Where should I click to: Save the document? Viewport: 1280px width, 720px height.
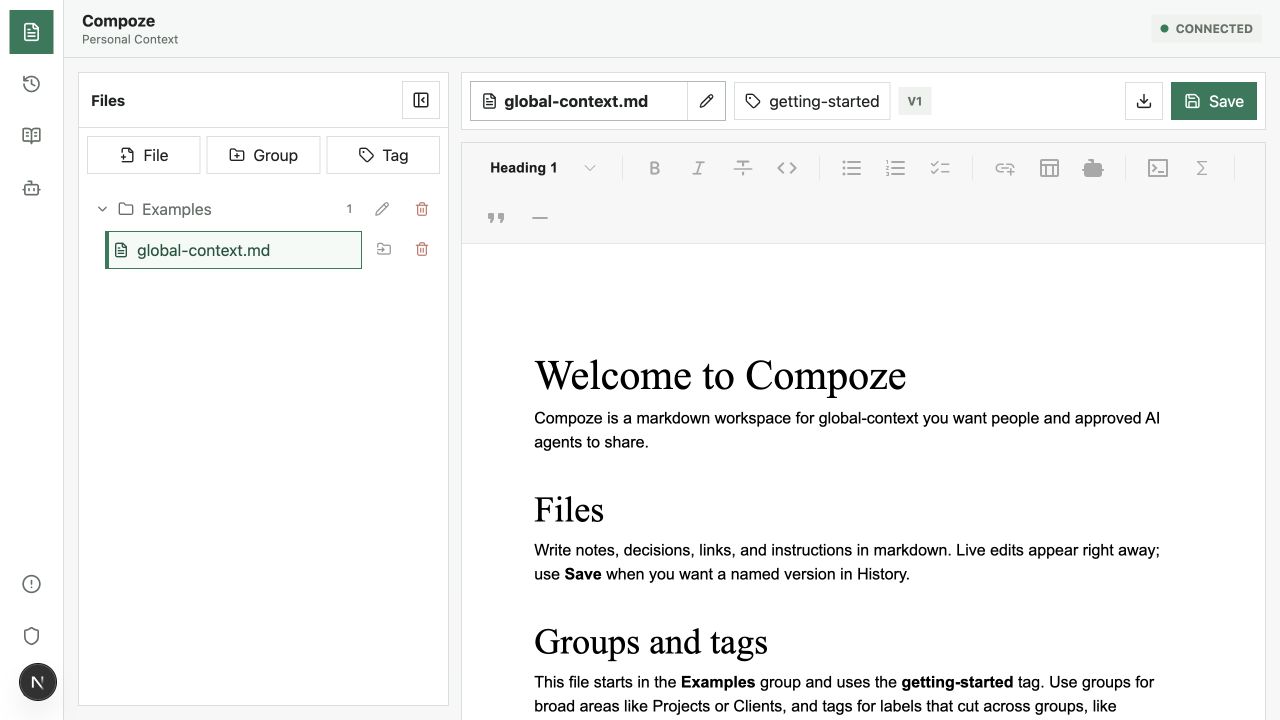1214,101
